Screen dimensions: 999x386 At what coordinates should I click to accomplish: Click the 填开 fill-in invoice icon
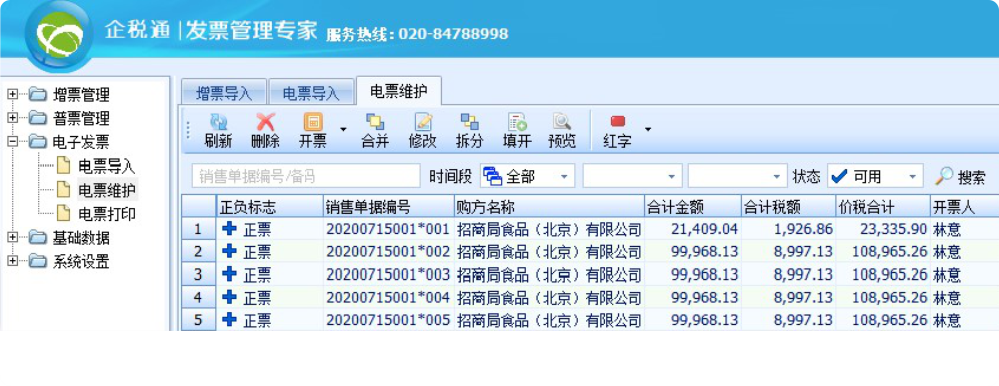coord(517,122)
